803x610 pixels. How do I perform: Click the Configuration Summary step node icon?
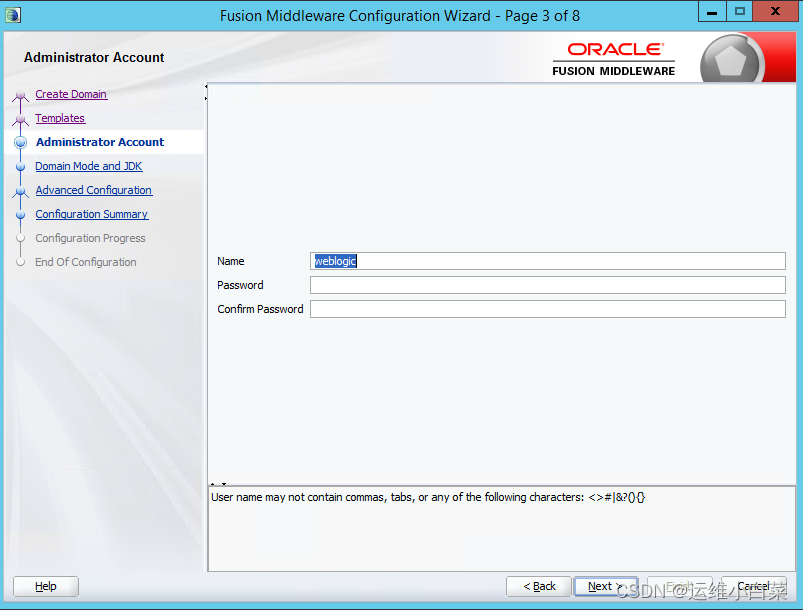point(20,215)
